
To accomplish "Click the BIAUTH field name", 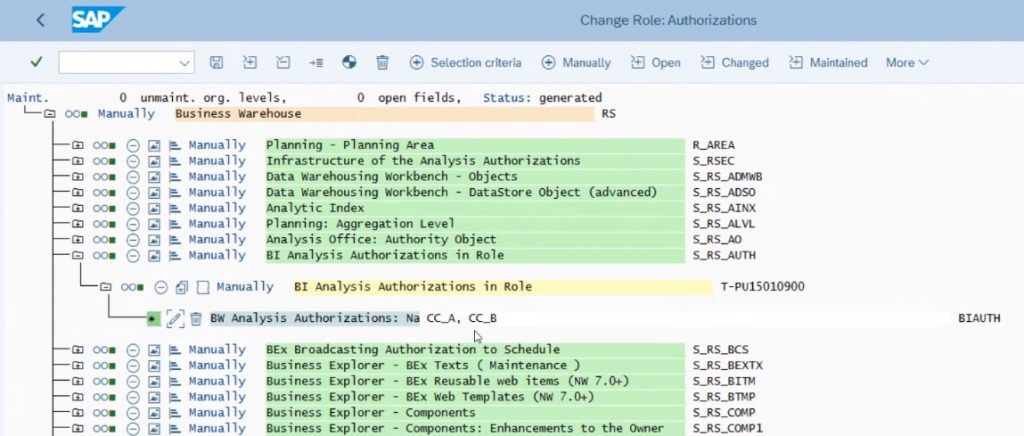I will 979,319.
